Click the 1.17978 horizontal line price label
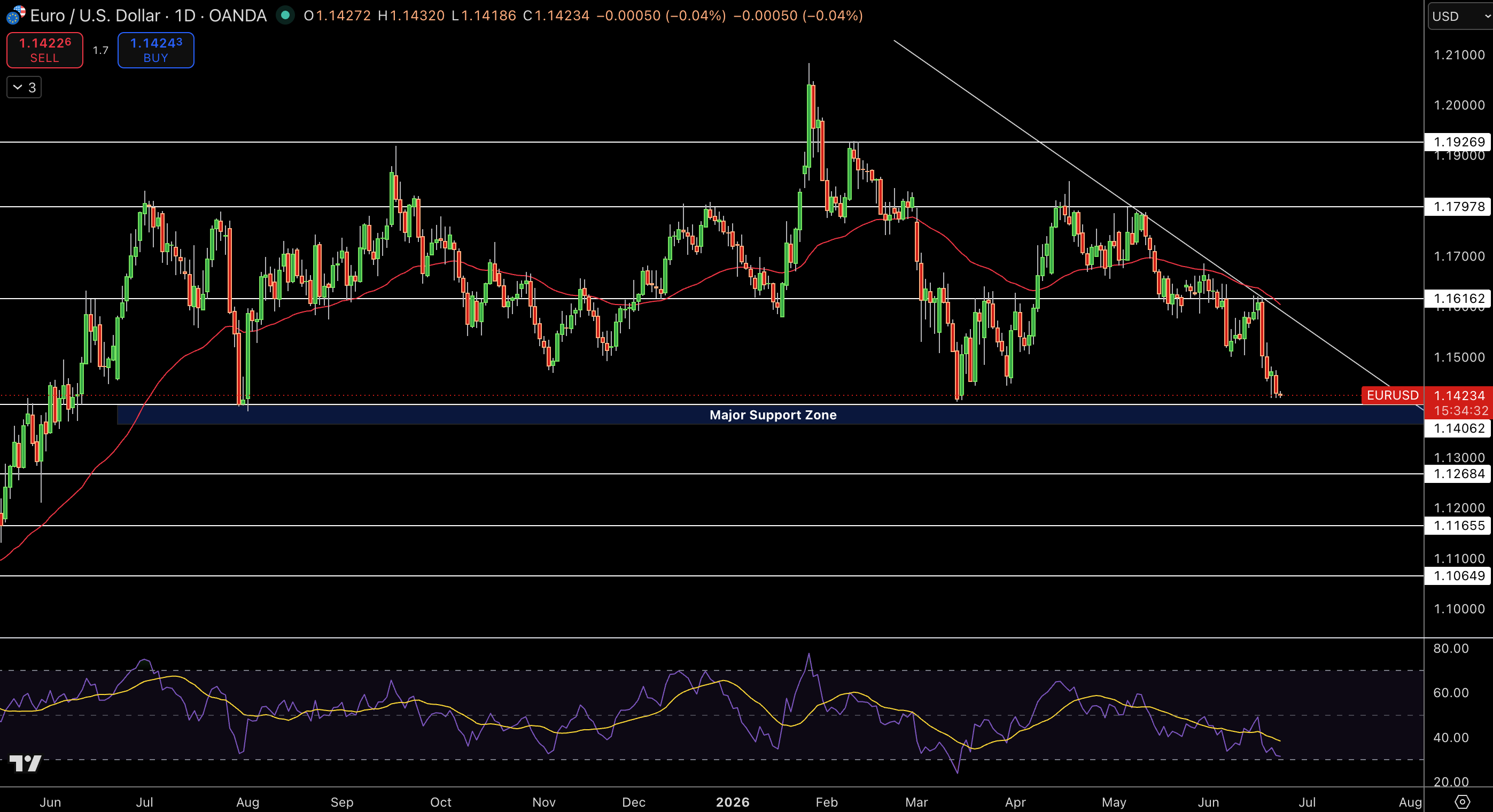The image size is (1493, 812). tap(1459, 206)
